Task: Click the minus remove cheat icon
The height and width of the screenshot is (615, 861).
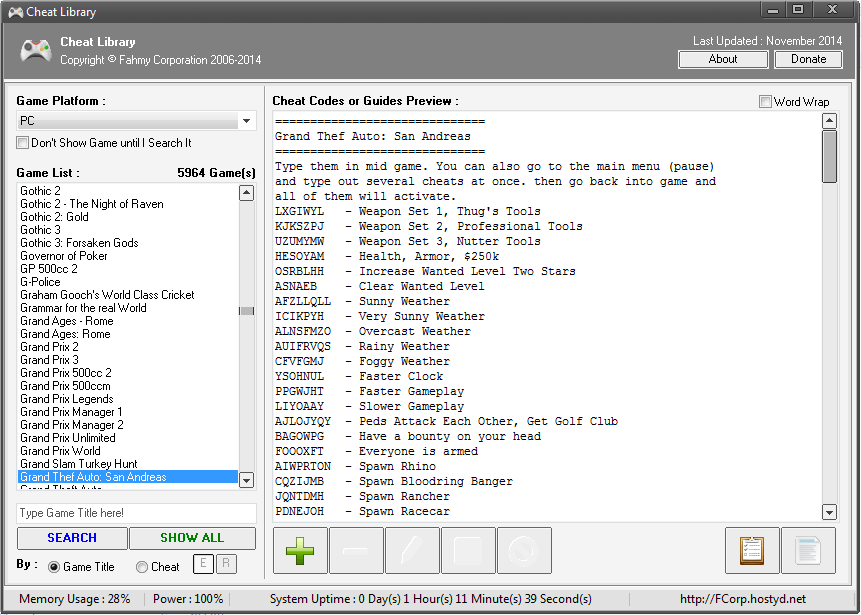Action: pyautogui.click(x=356, y=551)
